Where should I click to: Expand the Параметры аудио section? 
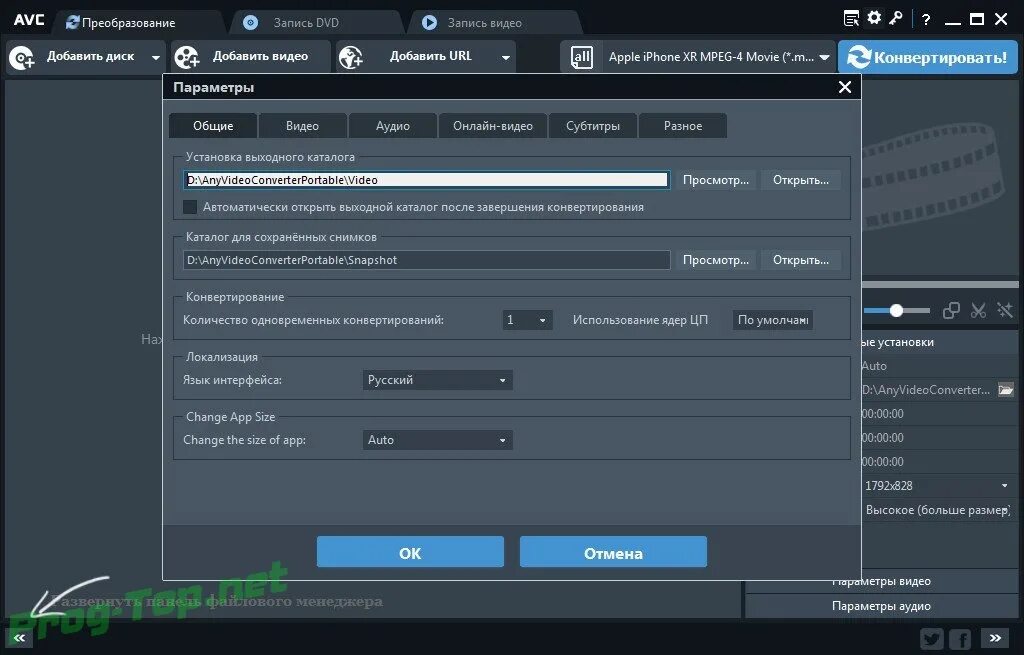tap(881, 606)
